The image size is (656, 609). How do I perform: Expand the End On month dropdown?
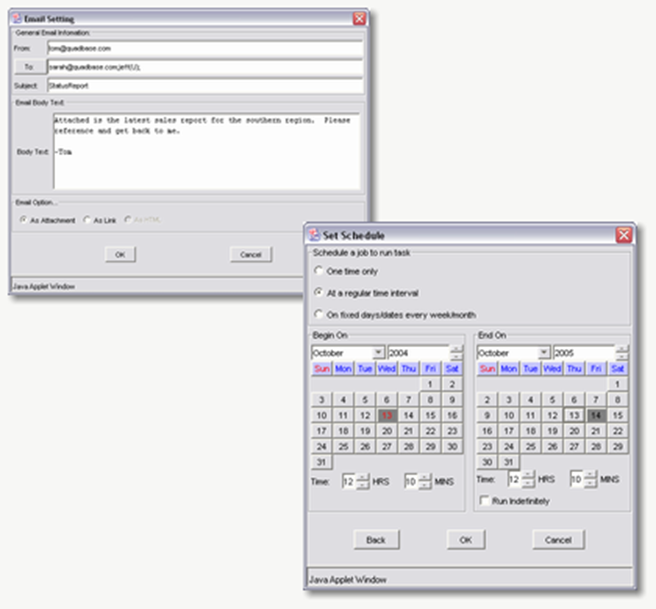tap(544, 352)
